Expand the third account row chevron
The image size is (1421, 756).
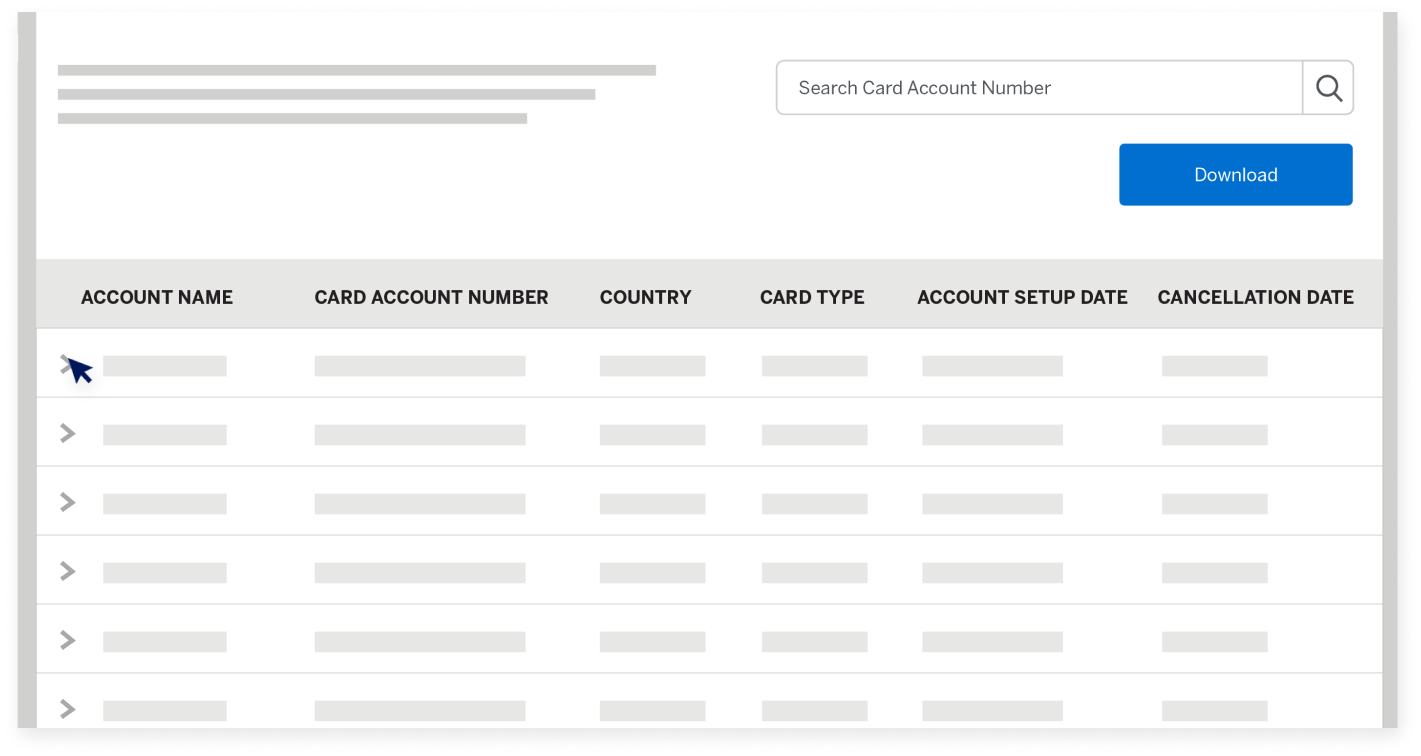click(x=67, y=502)
